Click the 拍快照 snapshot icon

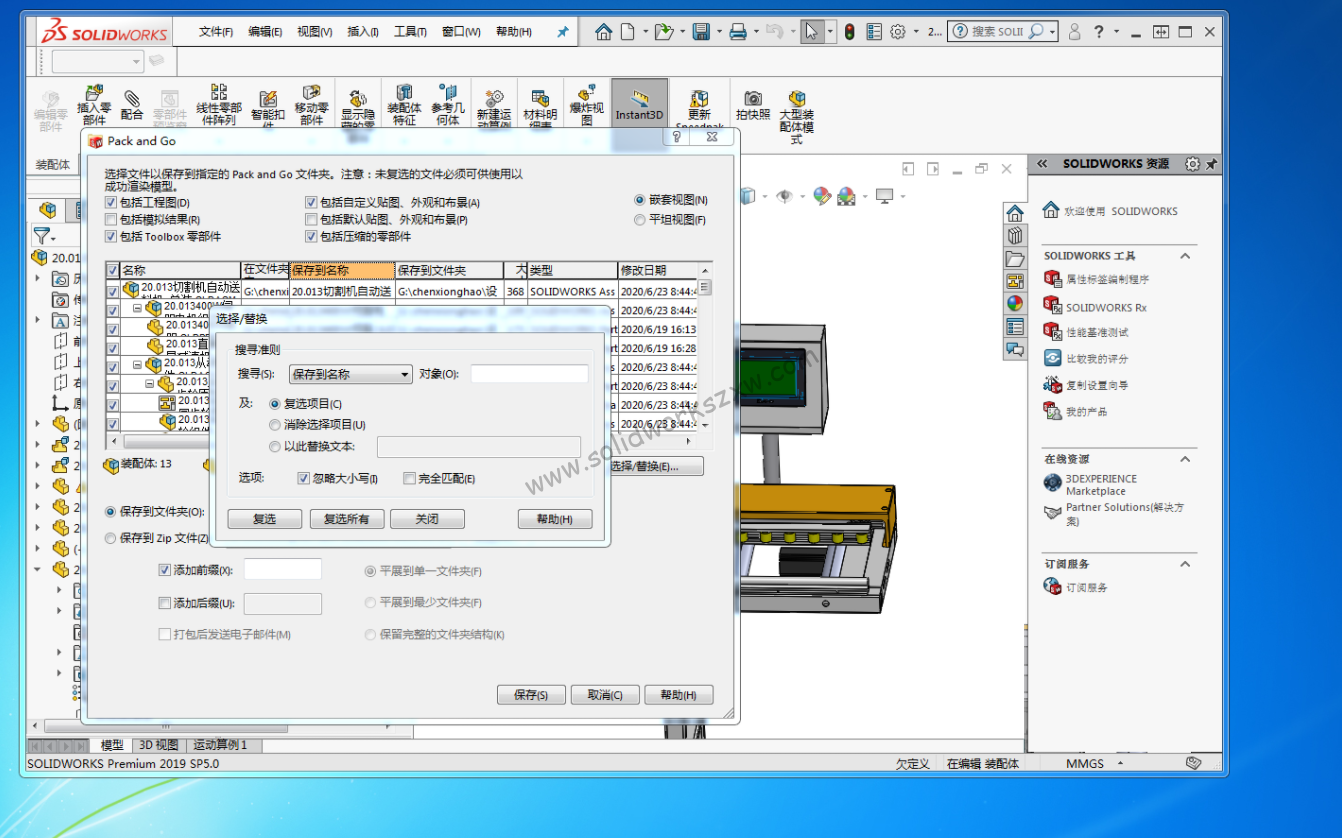pos(752,104)
